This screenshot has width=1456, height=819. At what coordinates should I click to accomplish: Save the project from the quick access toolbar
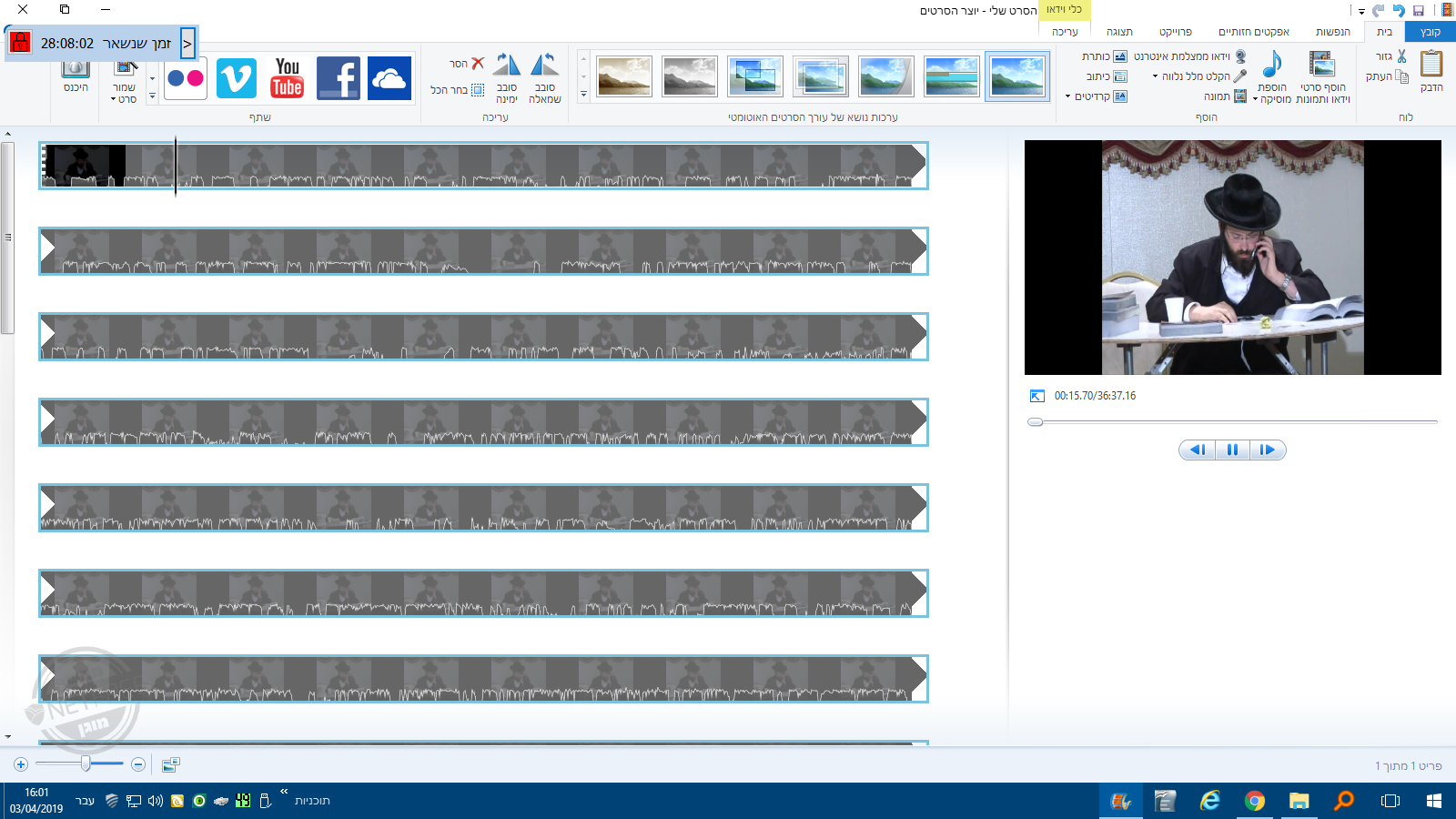point(1418,11)
